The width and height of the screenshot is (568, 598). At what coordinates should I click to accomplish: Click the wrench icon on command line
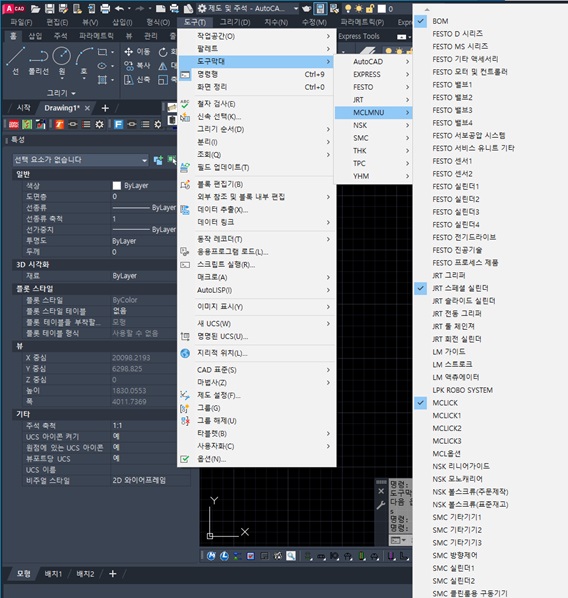click(x=381, y=506)
